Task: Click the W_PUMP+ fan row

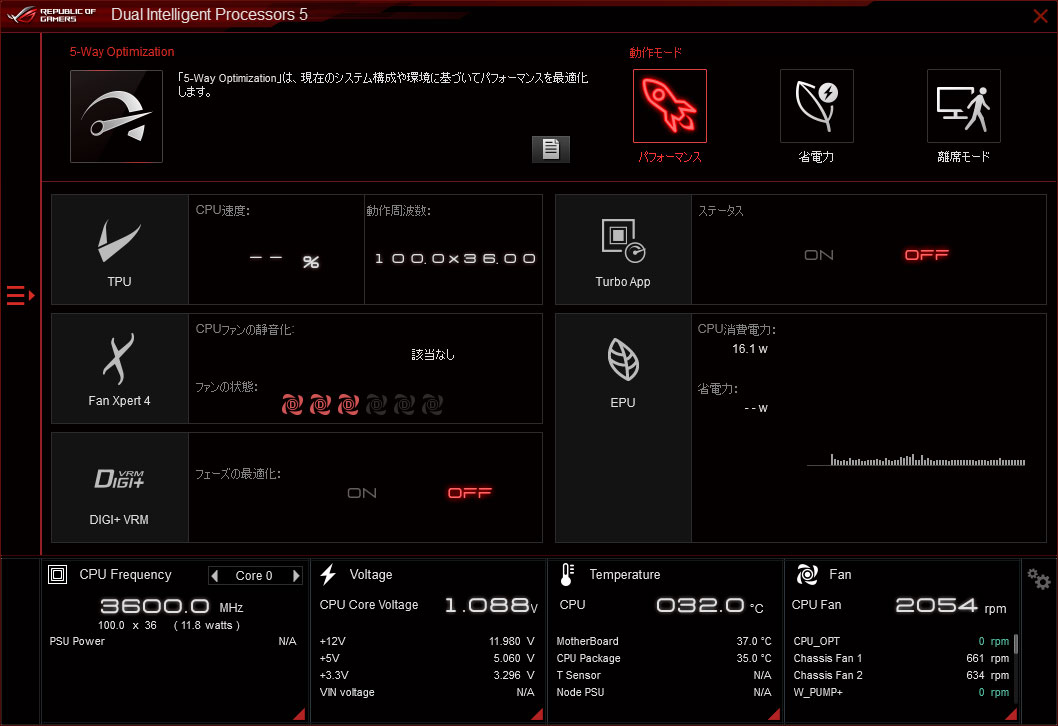Action: click(901, 692)
